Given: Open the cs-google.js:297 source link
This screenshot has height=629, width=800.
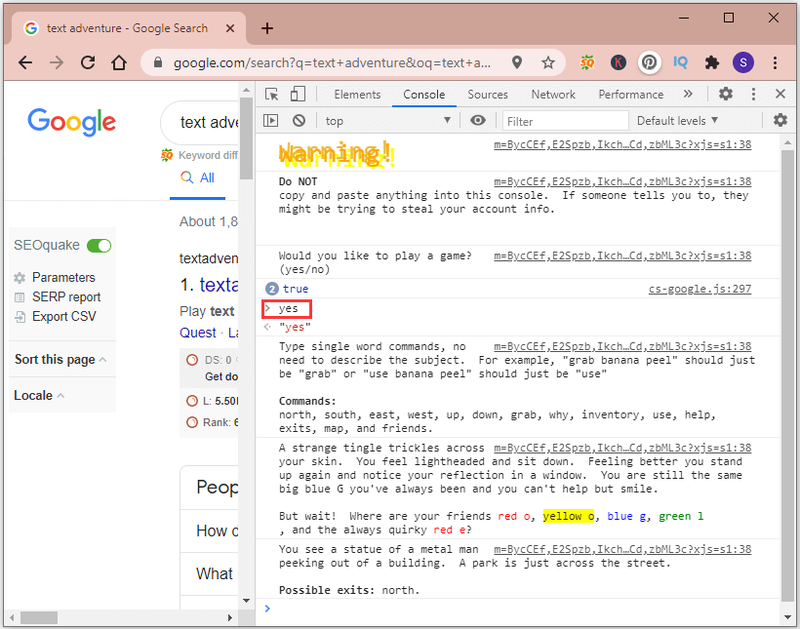Looking at the screenshot, I should 699,289.
